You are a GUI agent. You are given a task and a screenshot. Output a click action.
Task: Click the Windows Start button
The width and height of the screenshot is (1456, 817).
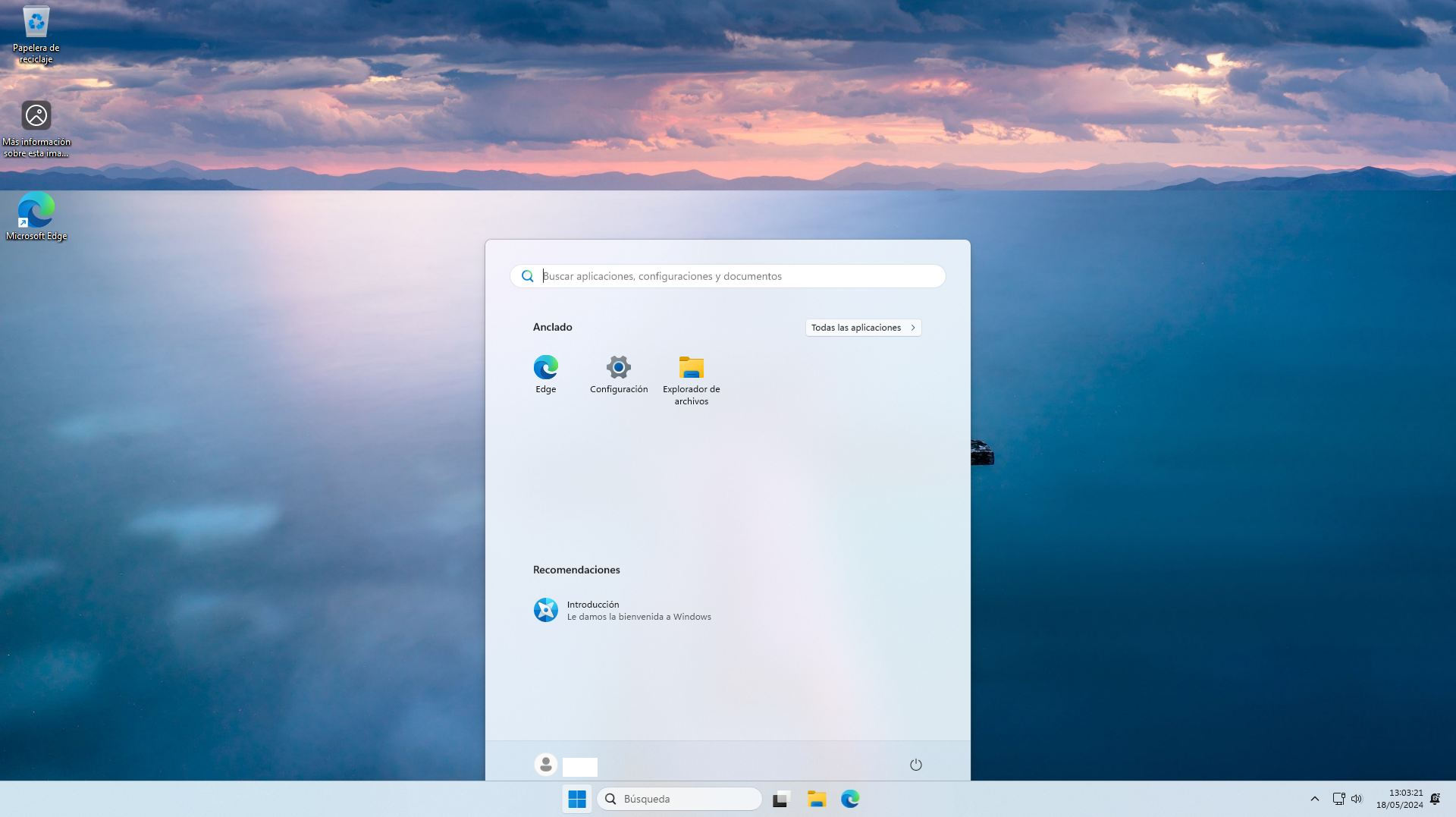coord(577,798)
